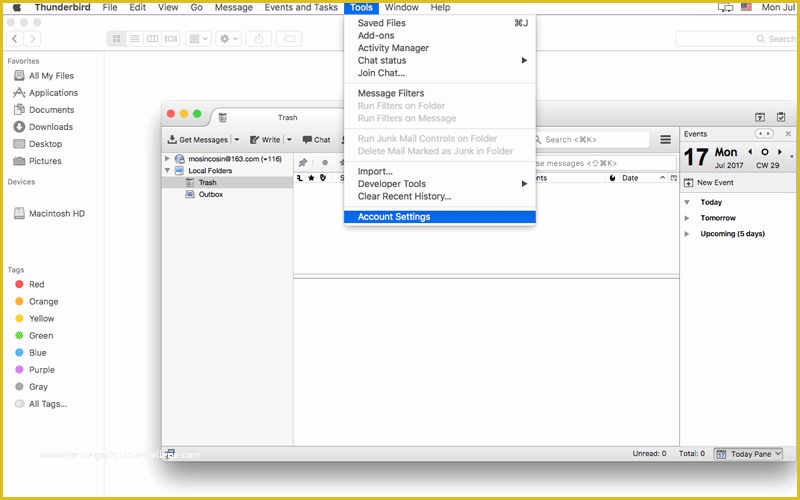Collapse Local Folders tree
The height and width of the screenshot is (500, 800).
click(x=167, y=170)
